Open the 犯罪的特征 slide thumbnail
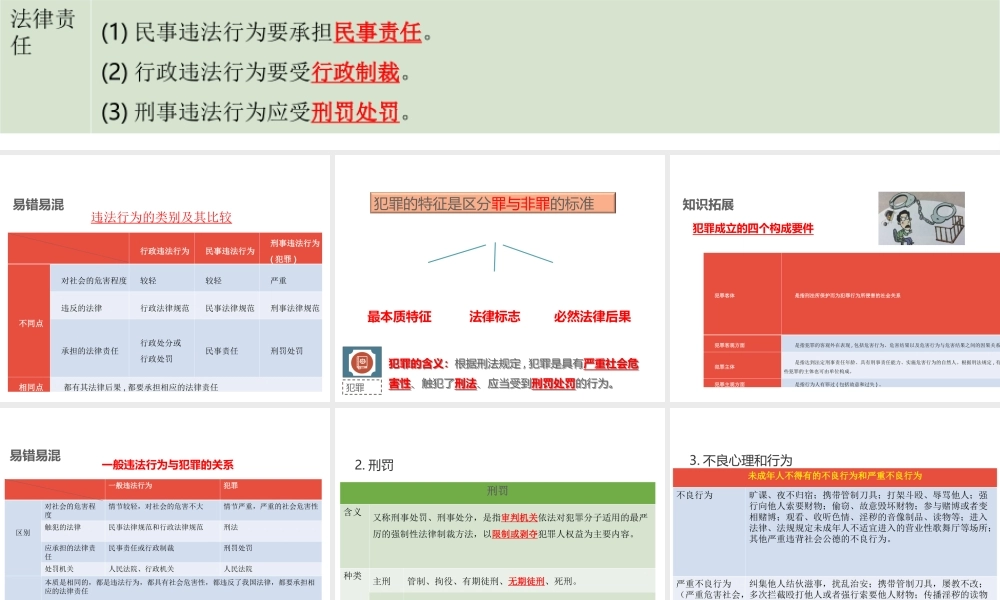1000x600 pixels. pyautogui.click(x=500, y=278)
